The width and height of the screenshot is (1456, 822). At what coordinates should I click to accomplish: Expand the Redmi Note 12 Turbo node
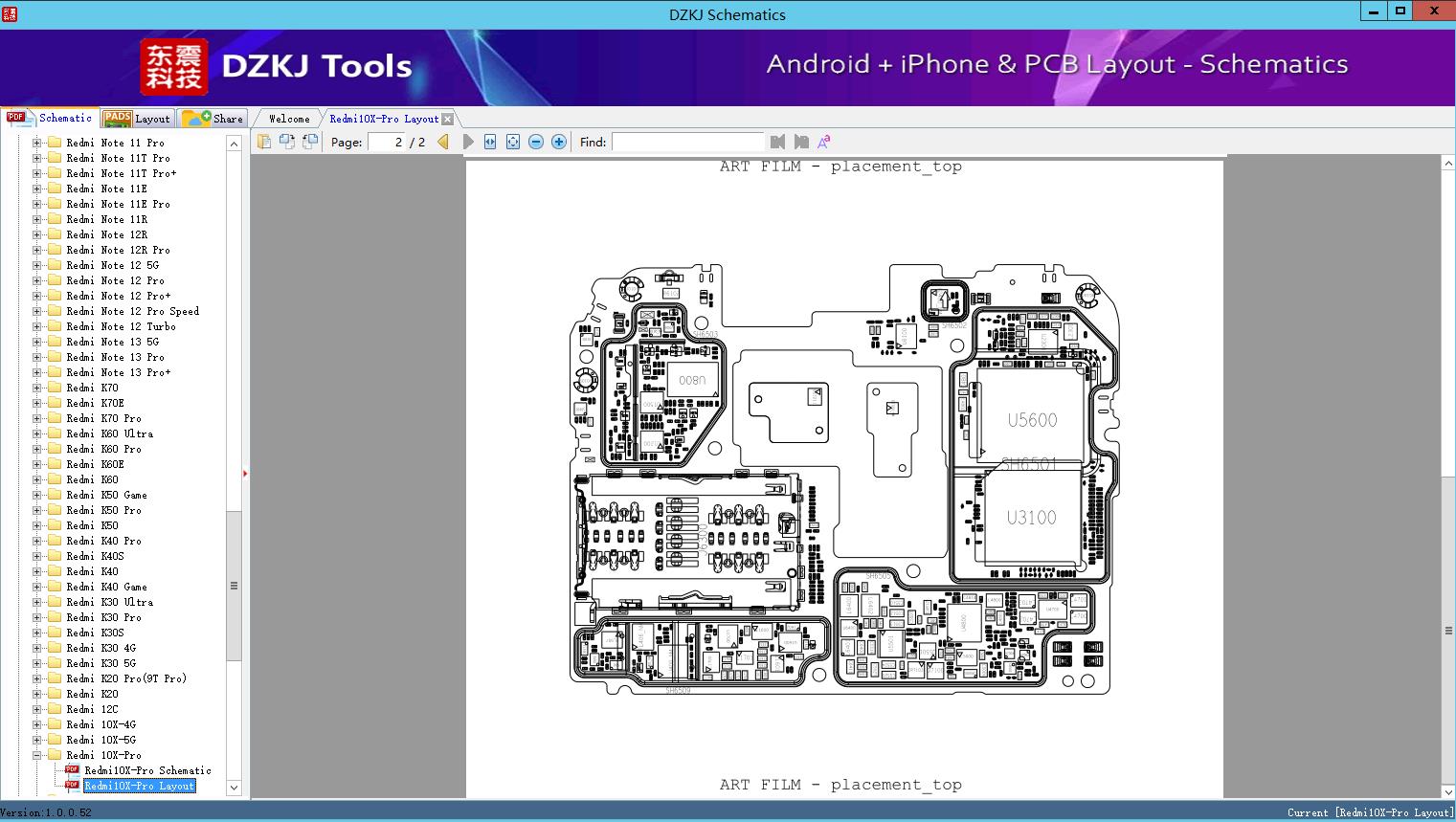(36, 326)
